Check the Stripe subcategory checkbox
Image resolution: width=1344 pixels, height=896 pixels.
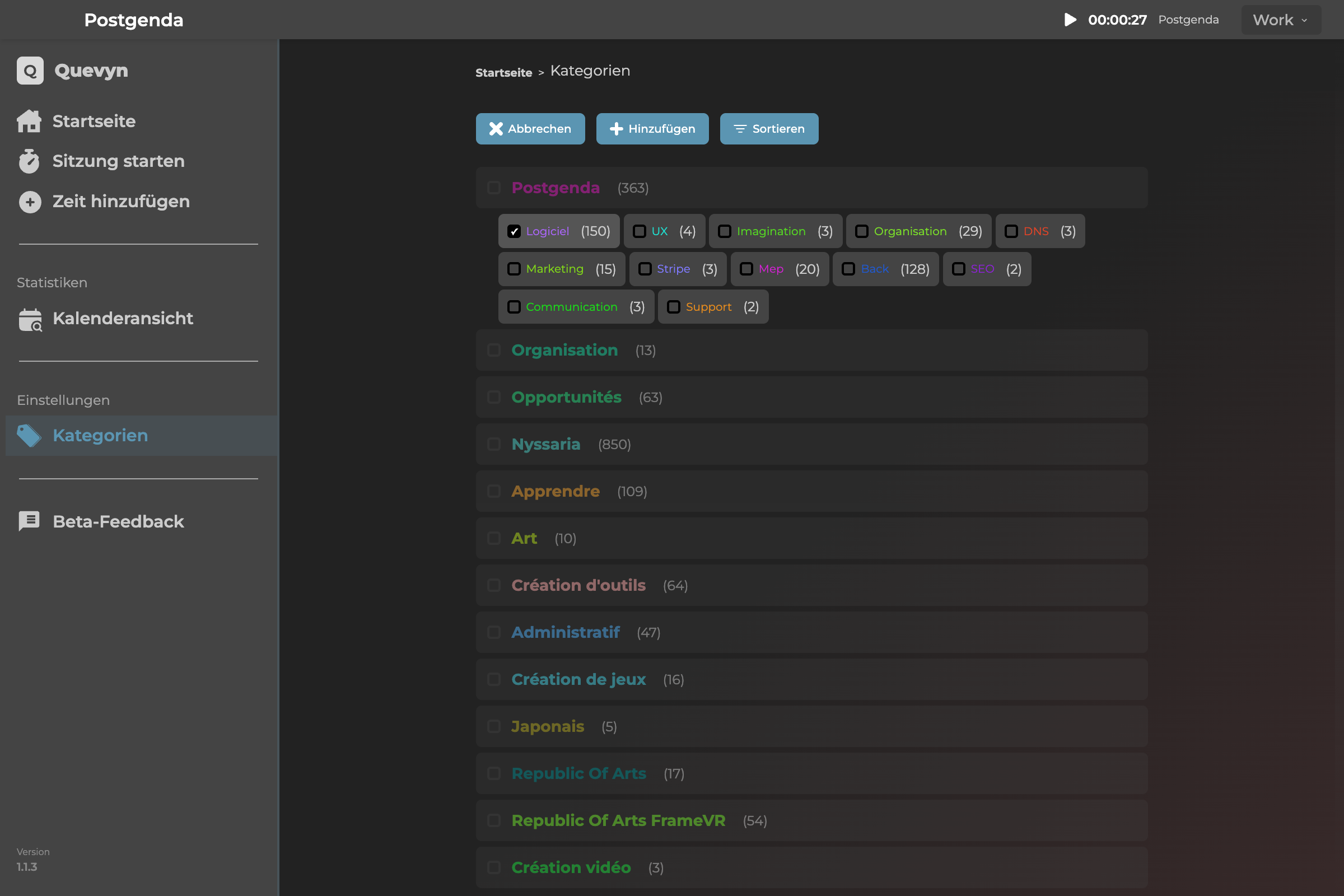tap(645, 269)
